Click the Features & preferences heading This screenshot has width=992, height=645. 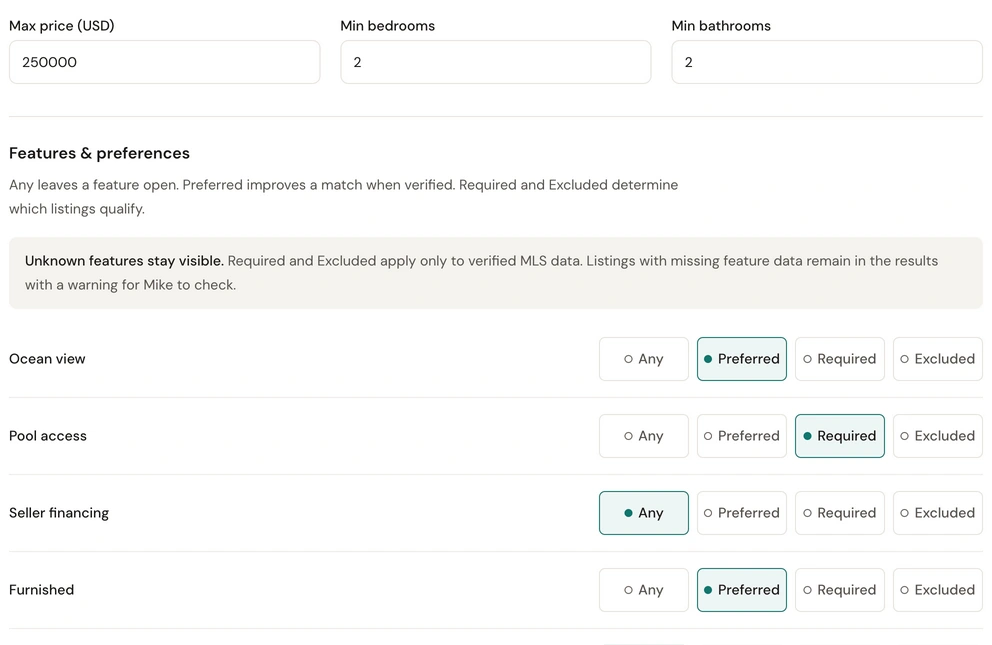click(x=99, y=153)
